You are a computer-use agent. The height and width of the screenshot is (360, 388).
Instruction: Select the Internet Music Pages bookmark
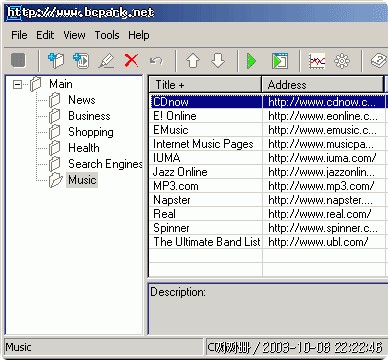[x=203, y=144]
